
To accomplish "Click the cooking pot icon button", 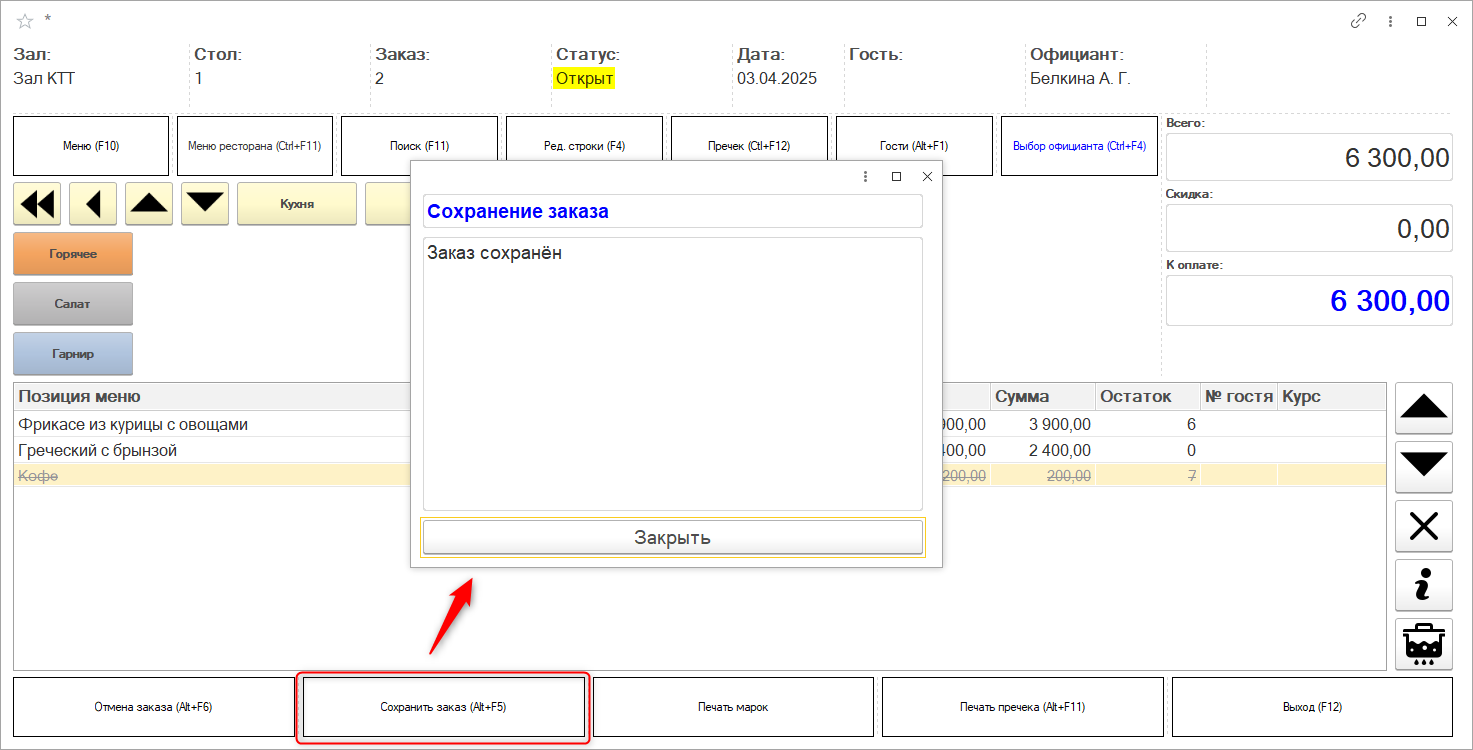I will (x=1424, y=643).
